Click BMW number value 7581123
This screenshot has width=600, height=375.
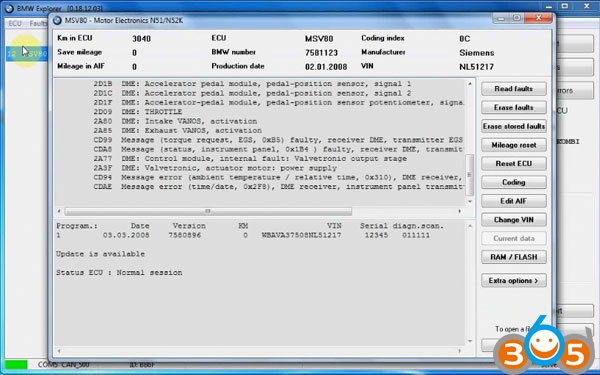tap(321, 53)
